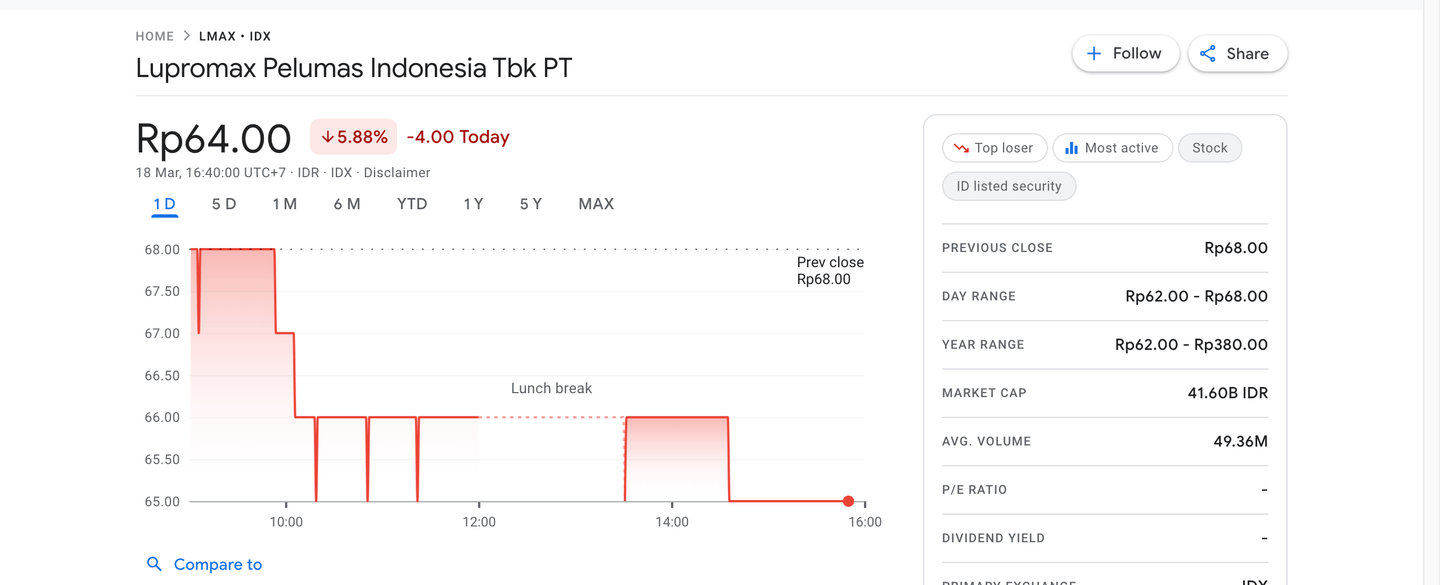Click the red endpoint dot on the chart
The height and width of the screenshot is (585, 1440).
click(x=848, y=501)
